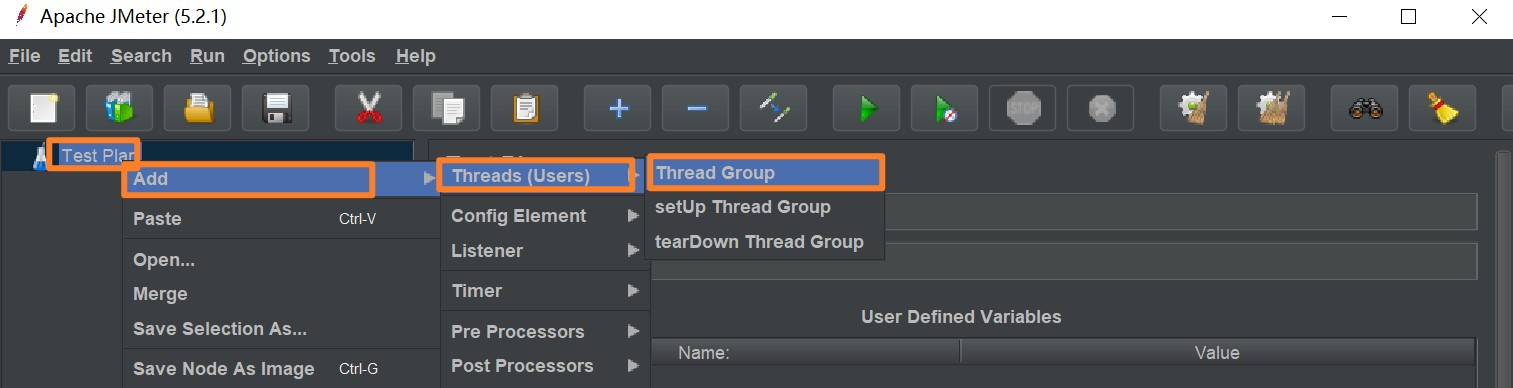The image size is (1513, 388).
Task: Click the Open file folder icon
Action: click(197, 108)
